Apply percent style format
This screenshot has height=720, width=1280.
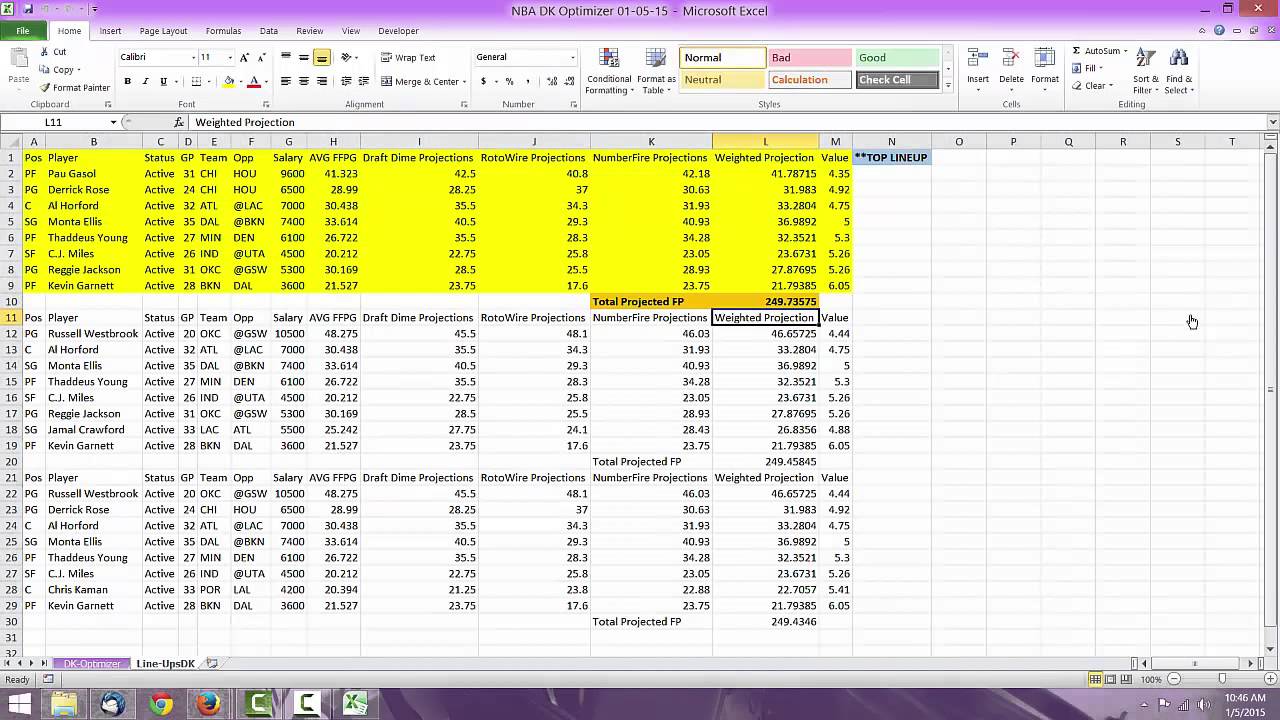coord(509,81)
